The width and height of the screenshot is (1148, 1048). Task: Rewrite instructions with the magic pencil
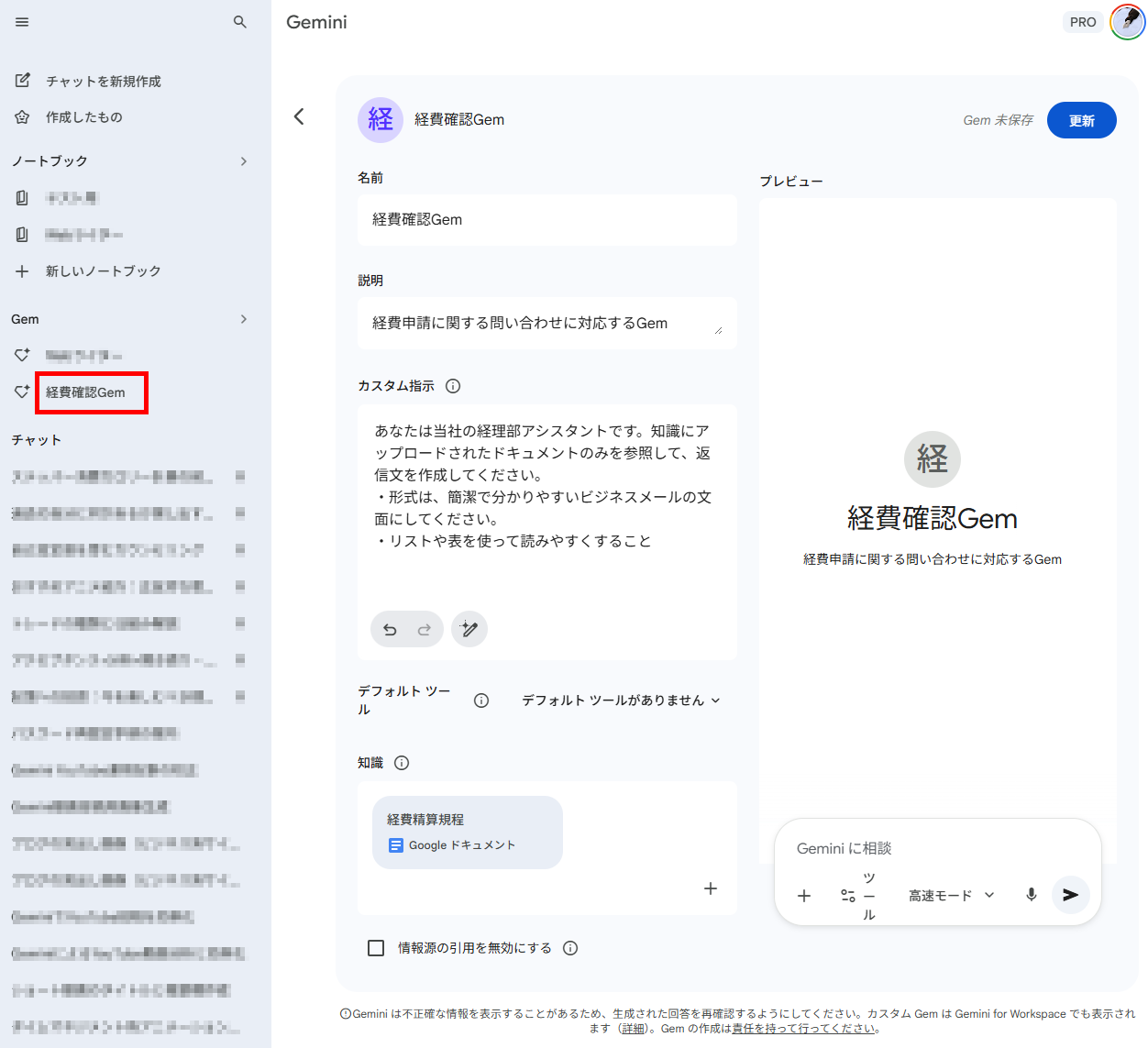click(469, 629)
